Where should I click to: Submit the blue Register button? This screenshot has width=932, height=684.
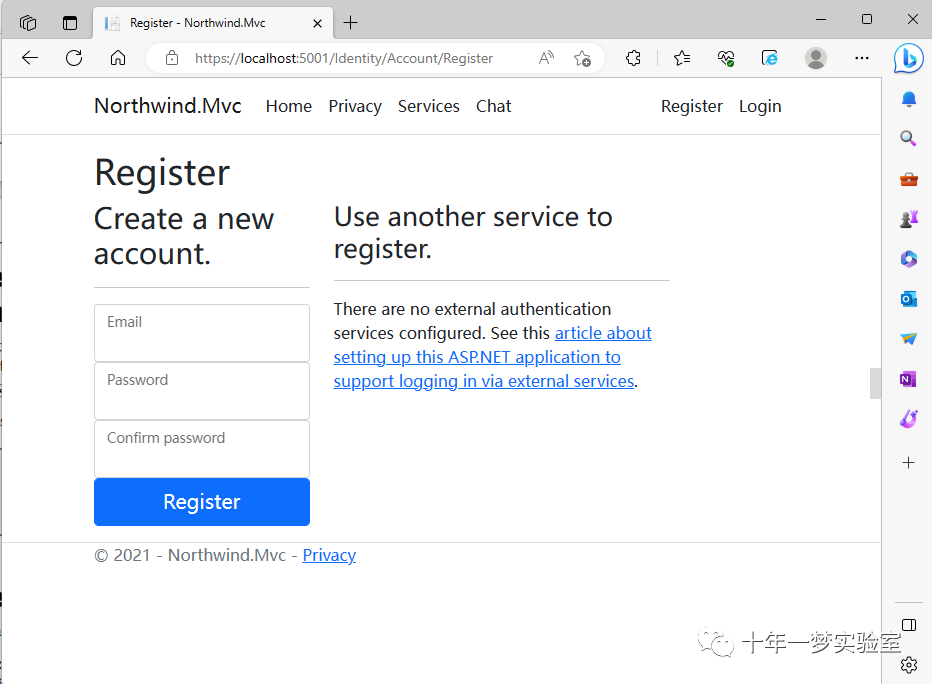202,502
